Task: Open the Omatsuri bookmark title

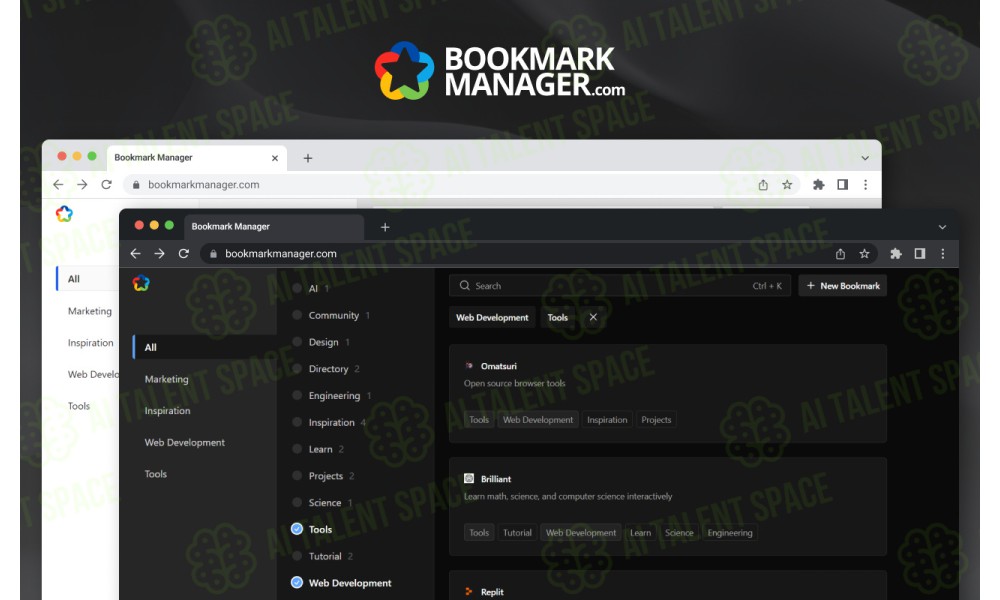Action: click(499, 366)
